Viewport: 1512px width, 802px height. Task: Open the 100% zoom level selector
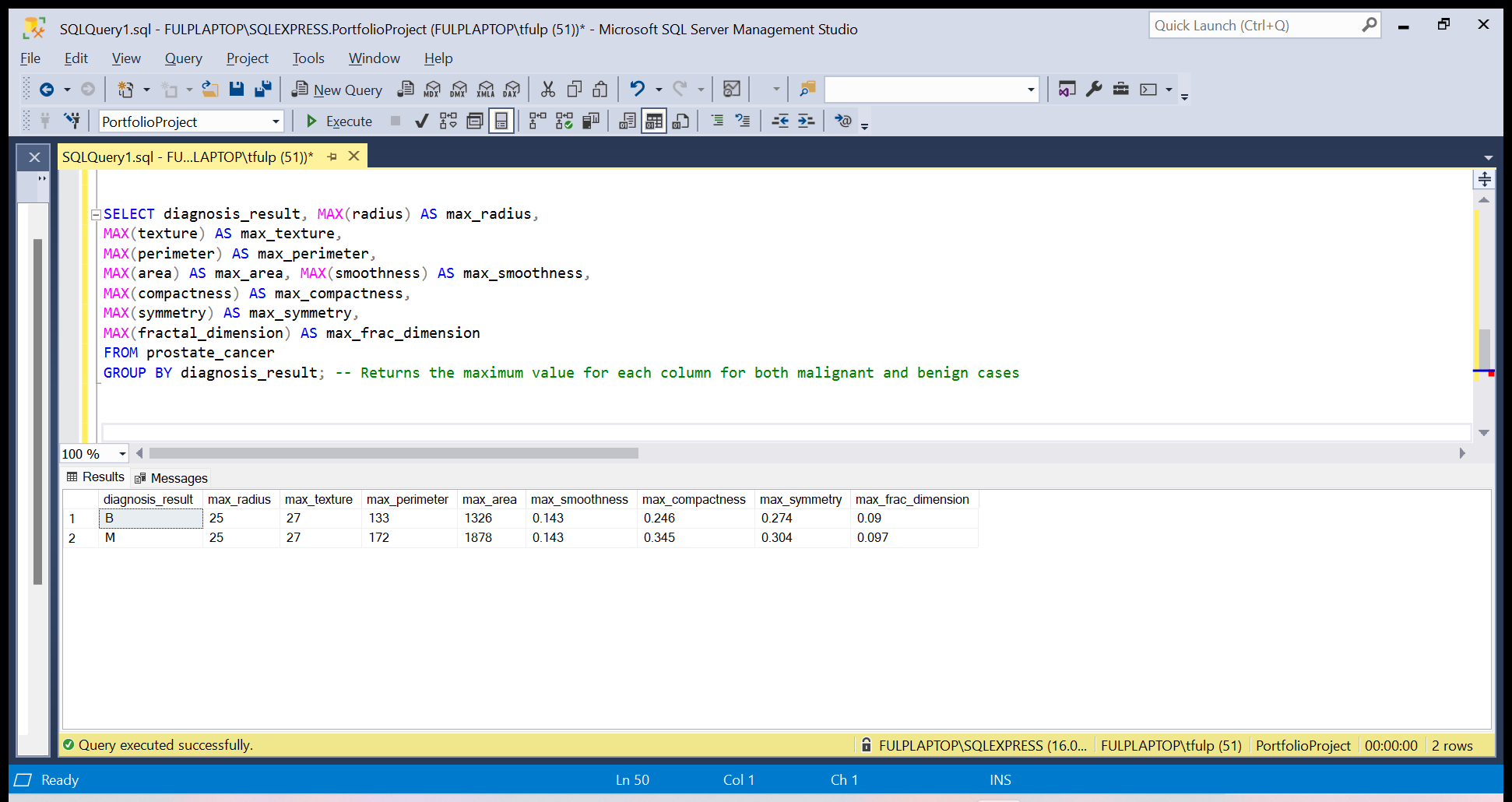93,453
